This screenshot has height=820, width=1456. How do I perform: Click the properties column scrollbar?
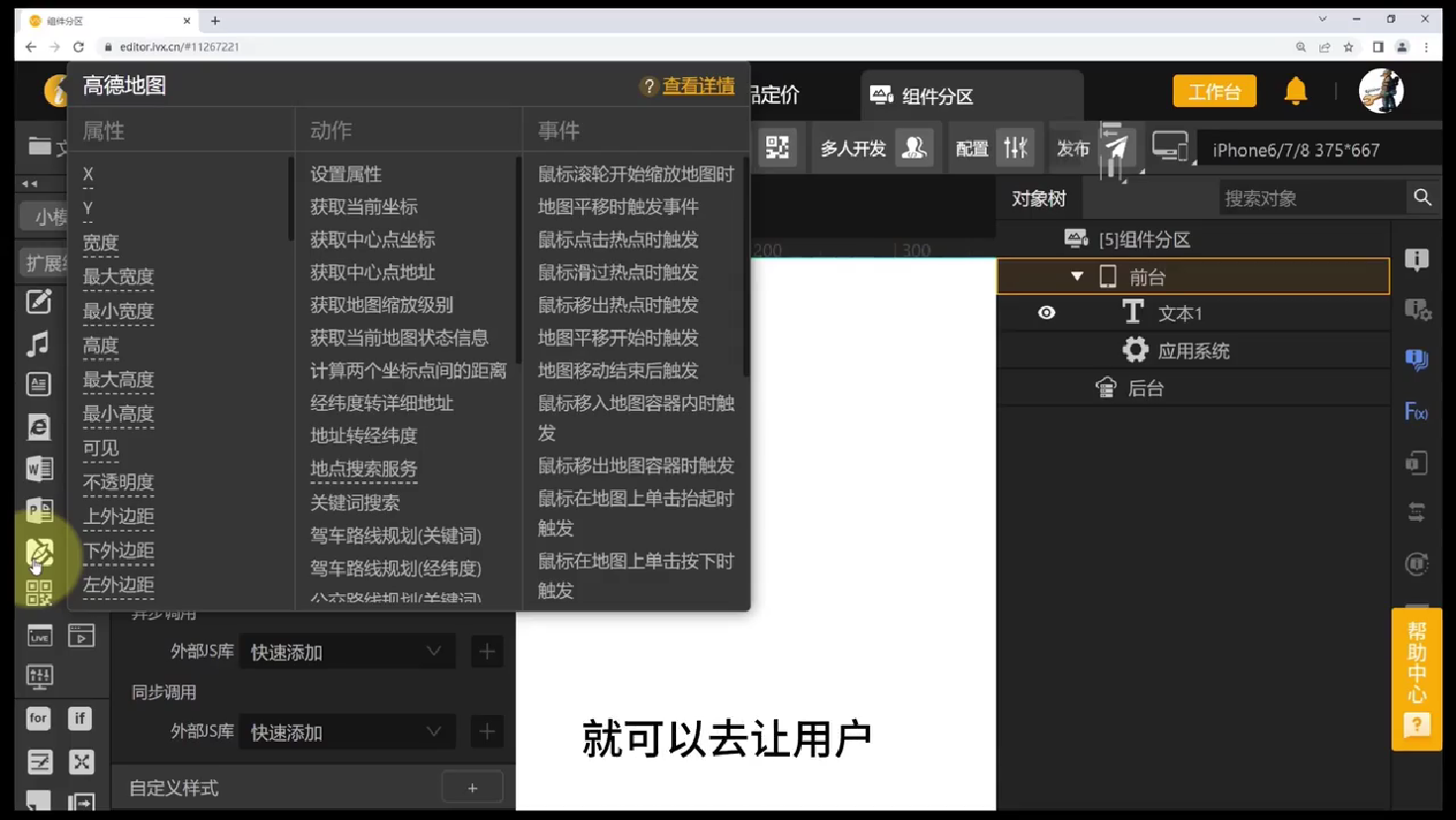(290, 198)
